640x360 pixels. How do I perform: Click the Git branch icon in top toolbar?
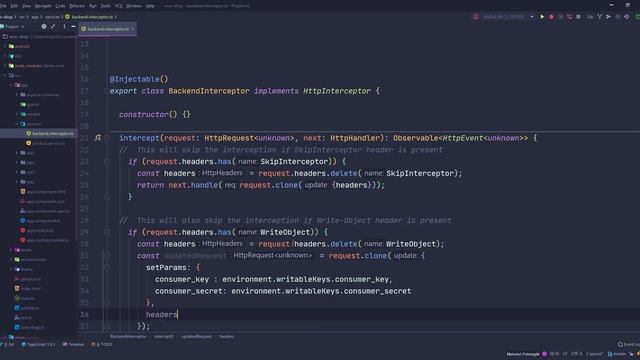600,17
